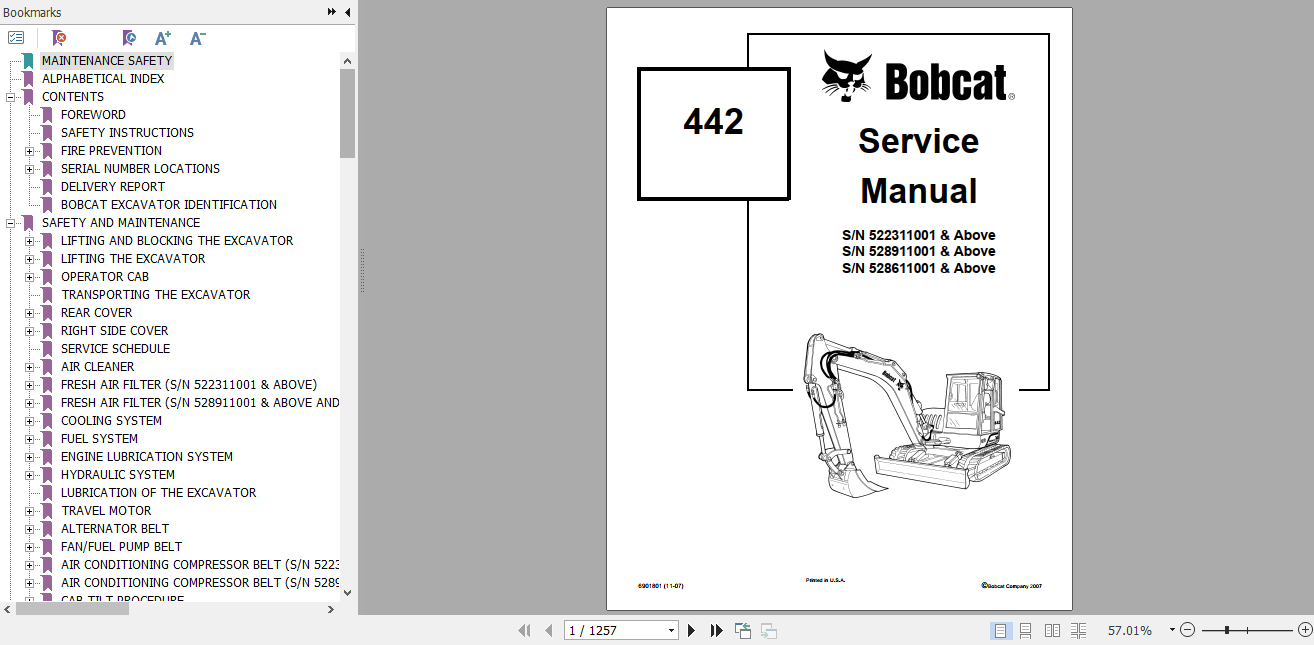Select the AIR CLEANER bookmark
The width and height of the screenshot is (1314, 645).
click(97, 367)
